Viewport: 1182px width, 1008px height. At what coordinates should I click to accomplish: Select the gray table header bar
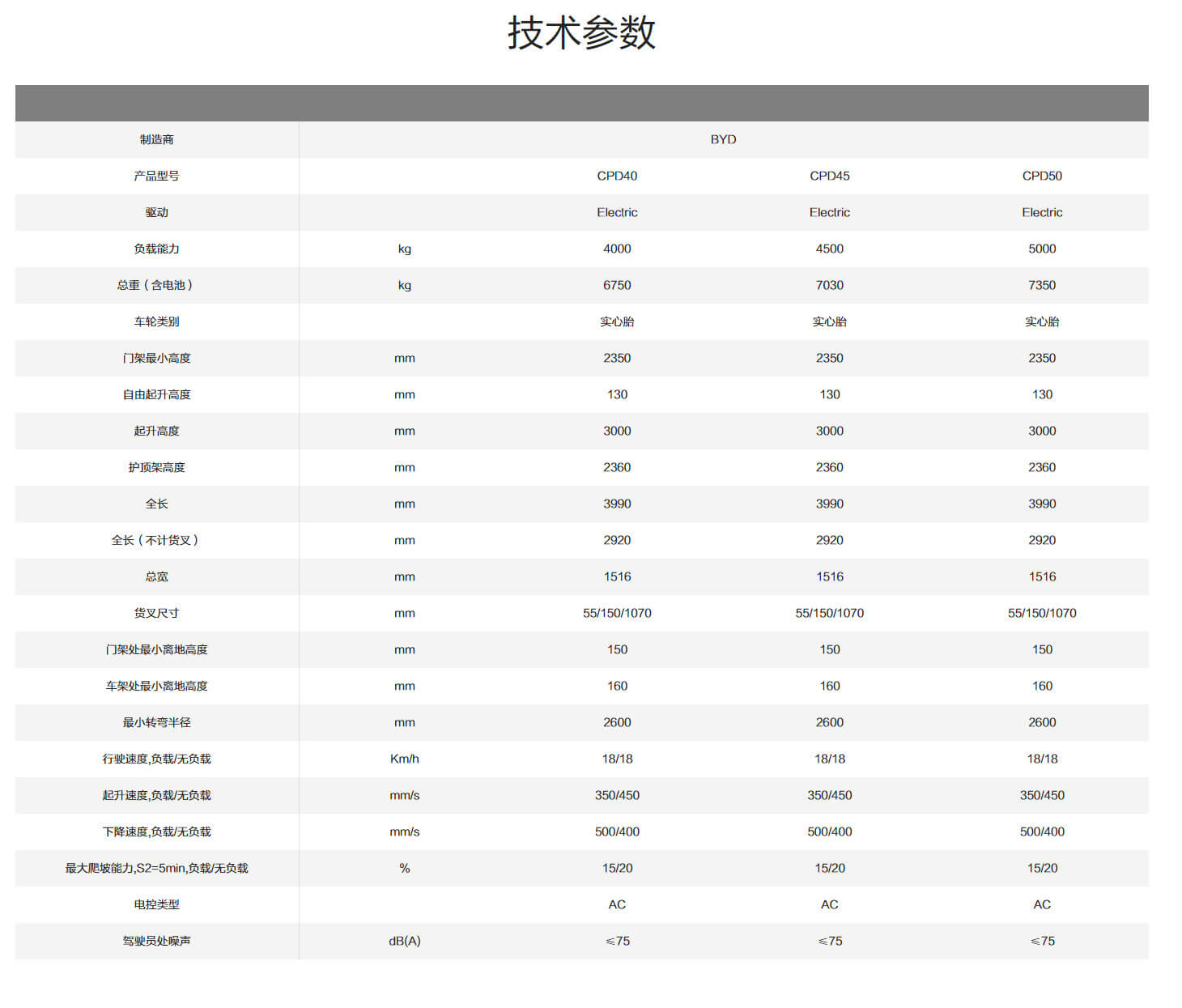click(581, 104)
